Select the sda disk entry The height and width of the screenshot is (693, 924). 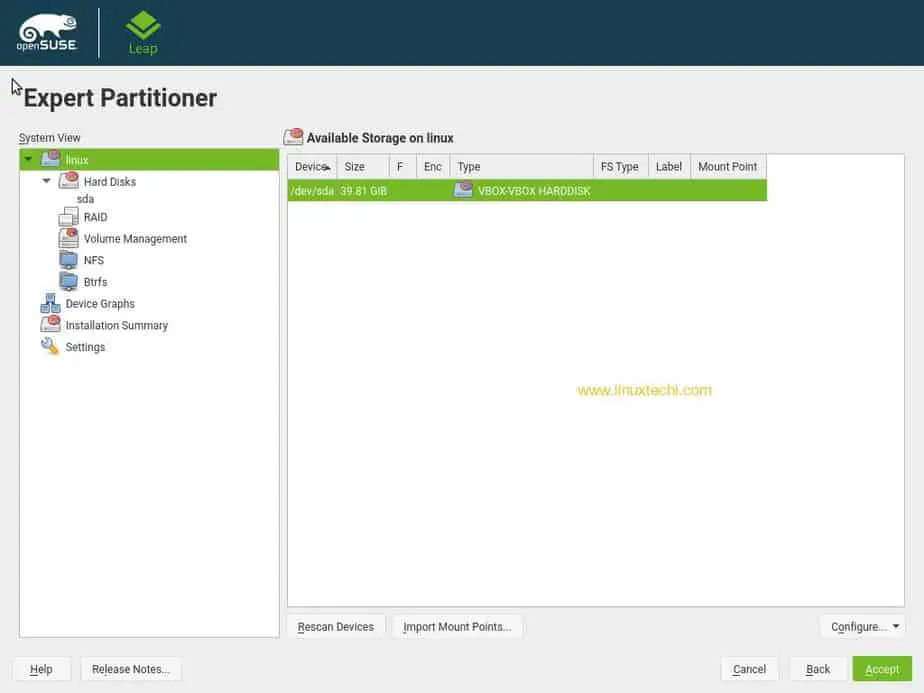click(85, 199)
